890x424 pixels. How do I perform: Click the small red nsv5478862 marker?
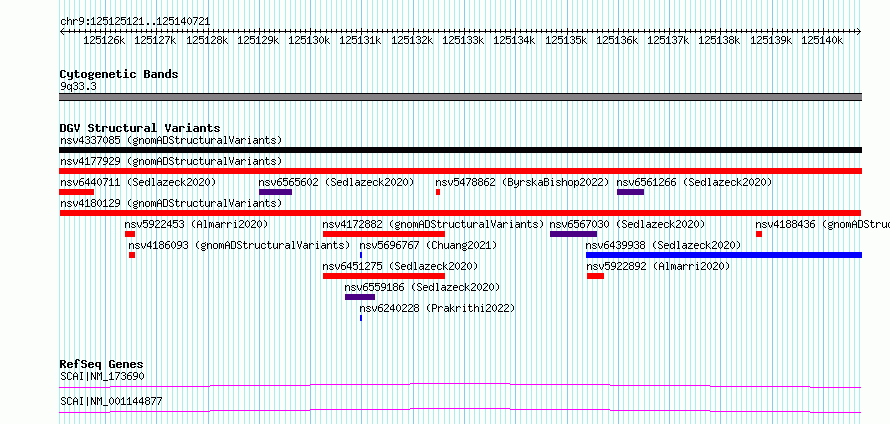click(438, 192)
